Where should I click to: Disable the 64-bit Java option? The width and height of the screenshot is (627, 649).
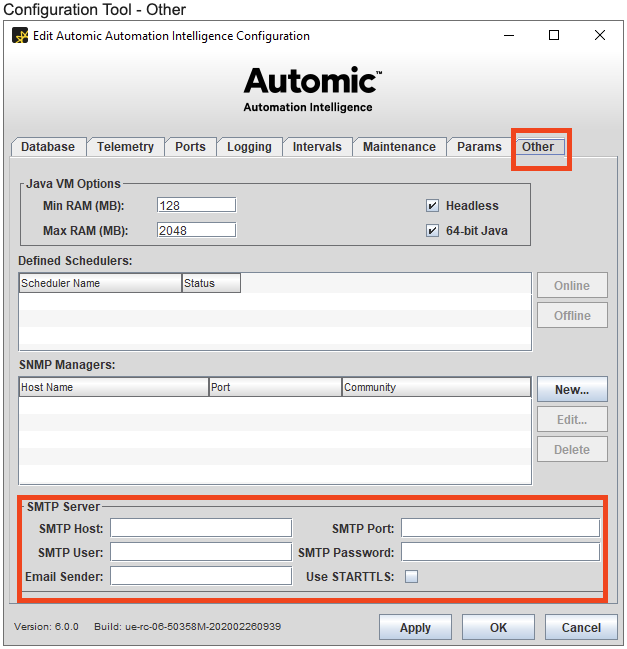(x=432, y=231)
